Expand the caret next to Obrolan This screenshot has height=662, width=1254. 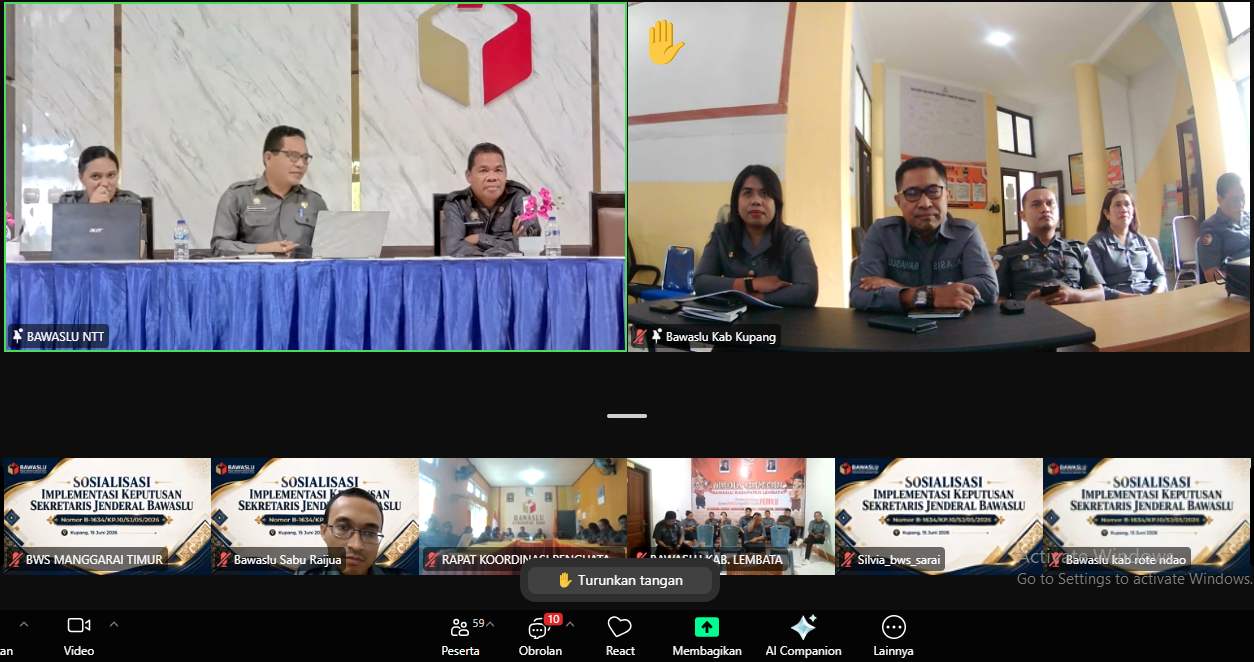(570, 624)
